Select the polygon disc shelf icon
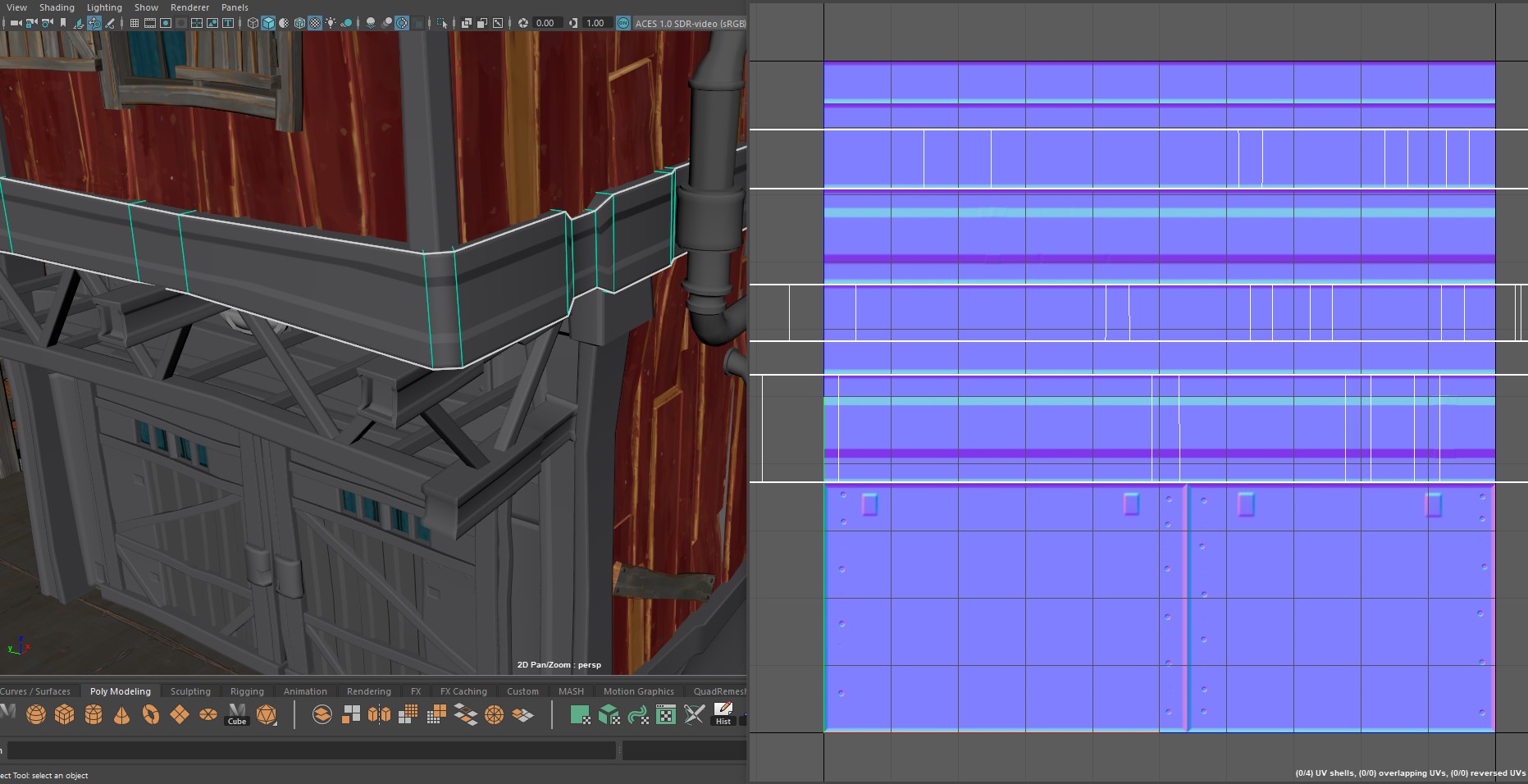The width and height of the screenshot is (1528, 784). [208, 714]
